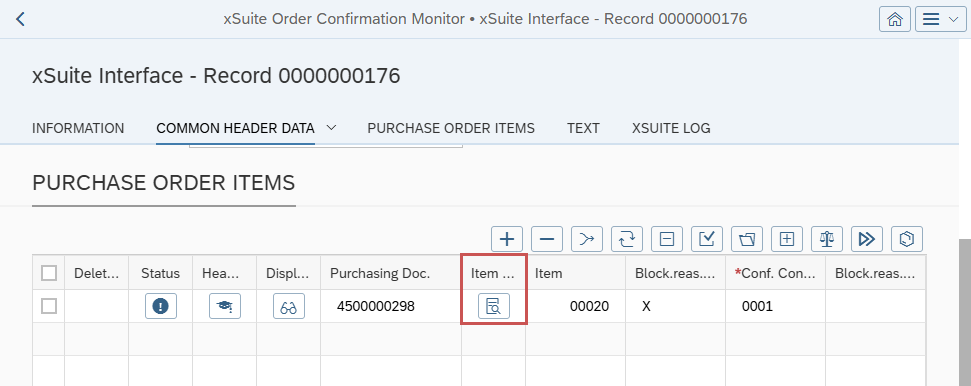
Task: Remove a row with the minus button
Action: point(547,239)
